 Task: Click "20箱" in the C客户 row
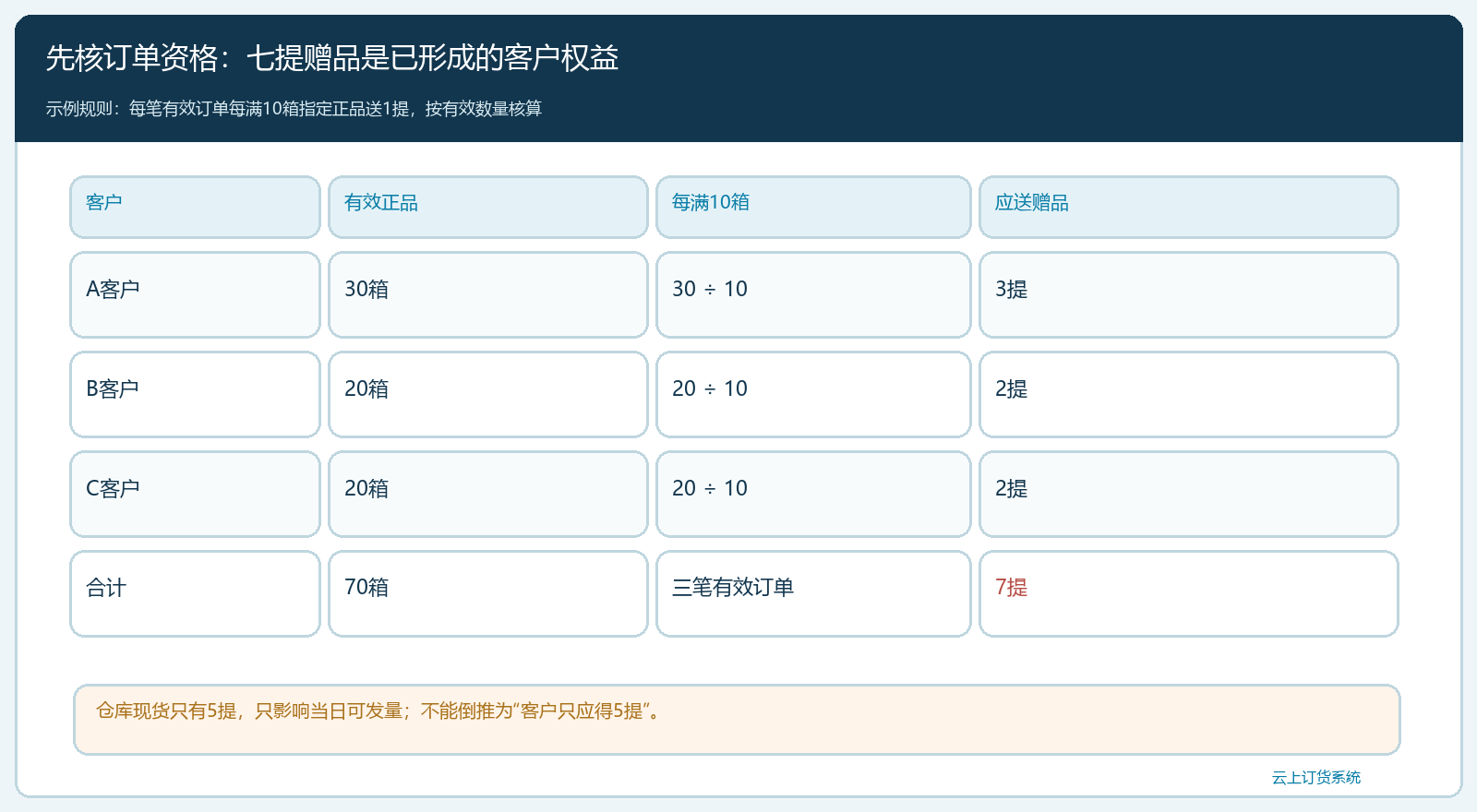tap(488, 494)
